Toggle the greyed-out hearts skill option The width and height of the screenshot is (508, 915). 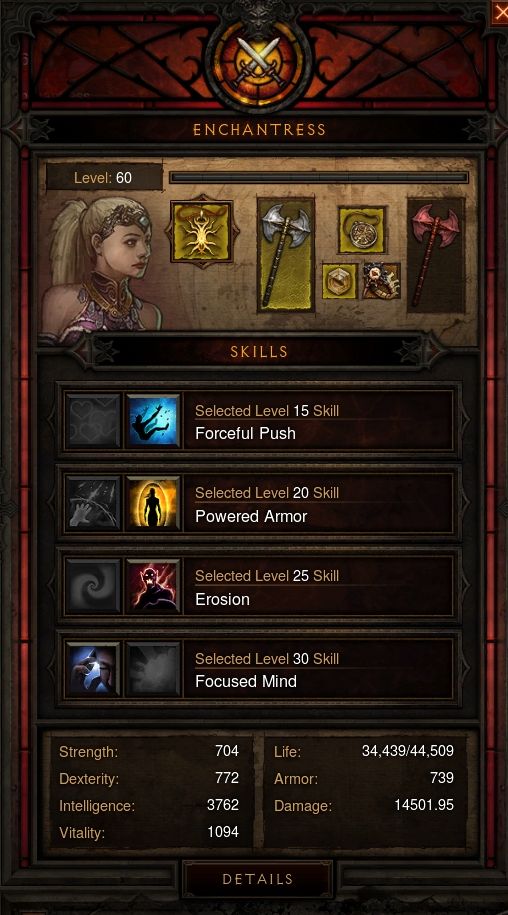coord(93,420)
